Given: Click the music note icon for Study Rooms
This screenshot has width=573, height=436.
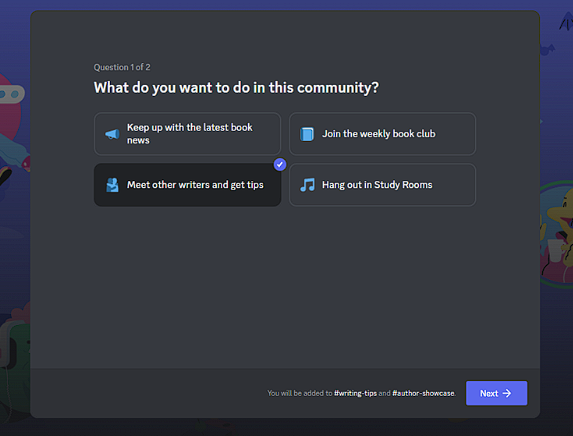Looking at the screenshot, I should pos(307,185).
